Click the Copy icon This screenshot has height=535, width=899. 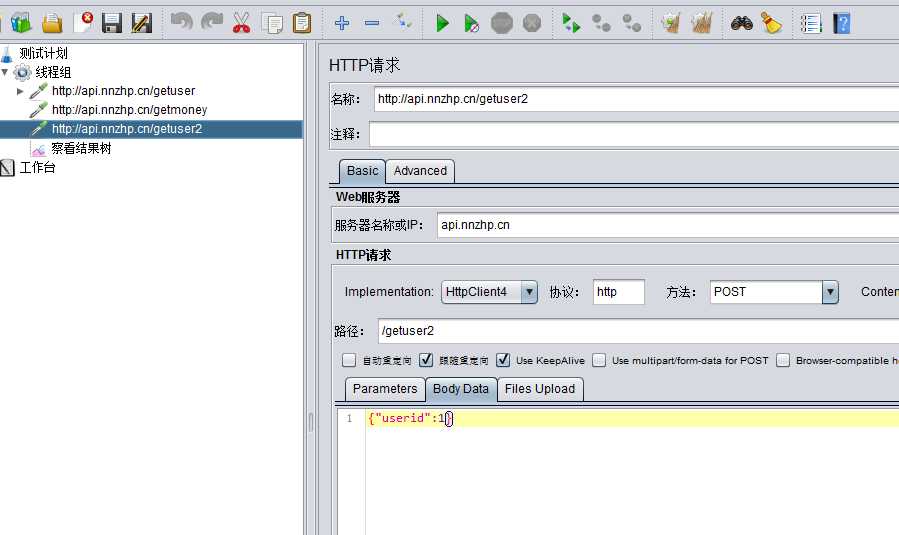(x=272, y=23)
